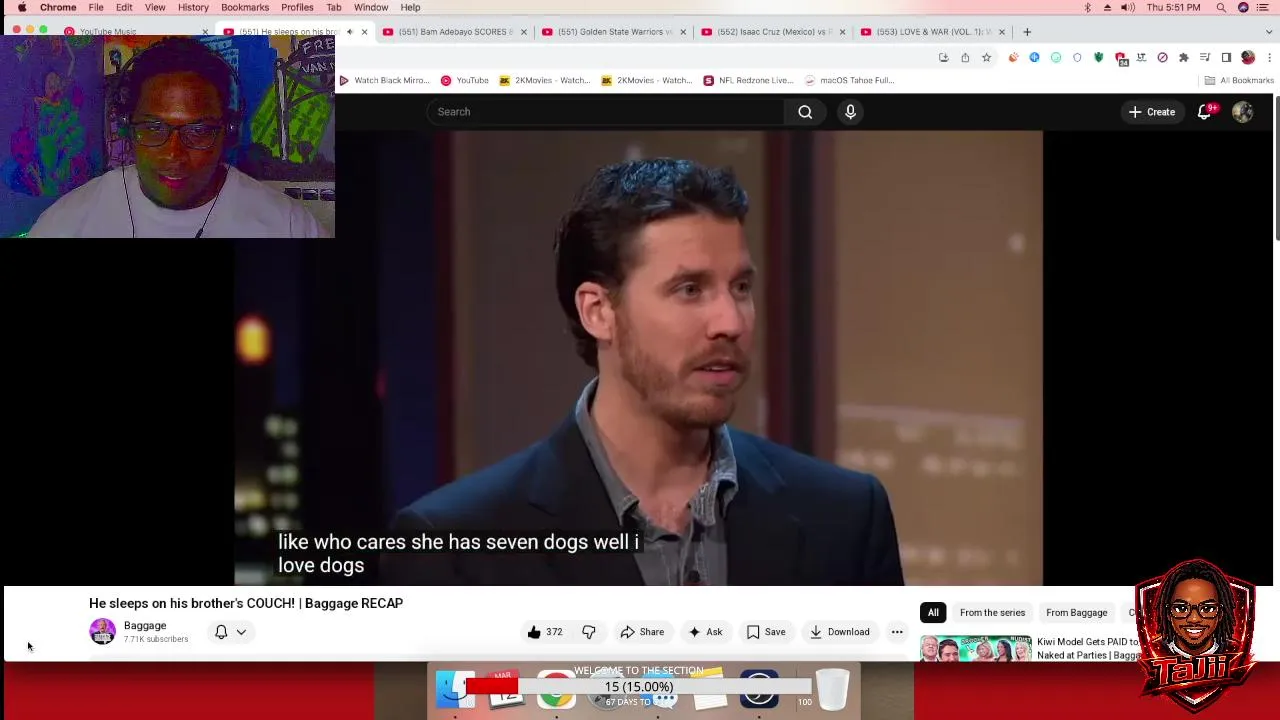The width and height of the screenshot is (1280, 720).
Task: Open the All Bookmarks folder
Action: [x=1239, y=80]
